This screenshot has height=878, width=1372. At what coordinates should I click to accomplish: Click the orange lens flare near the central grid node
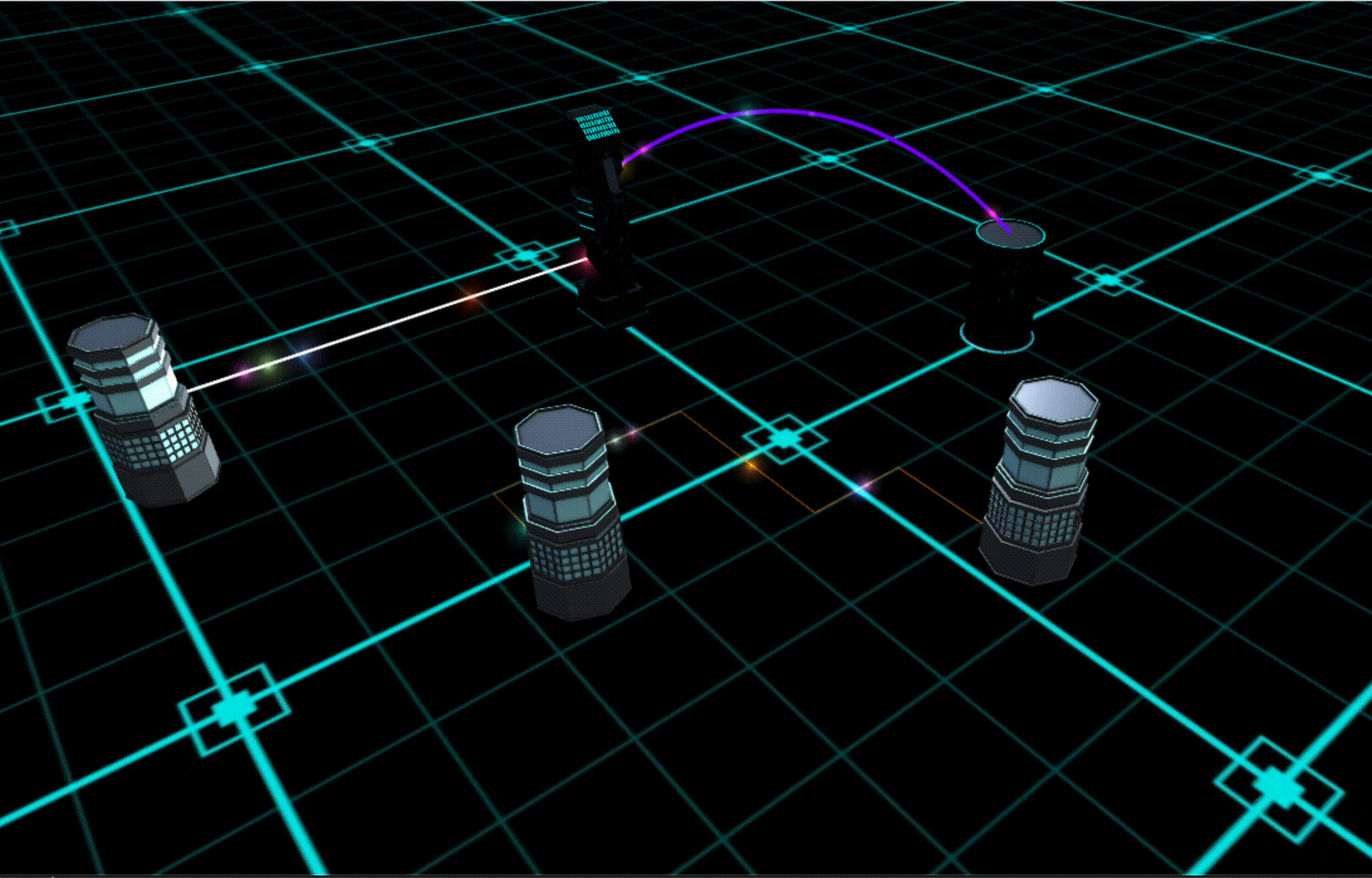click(750, 465)
